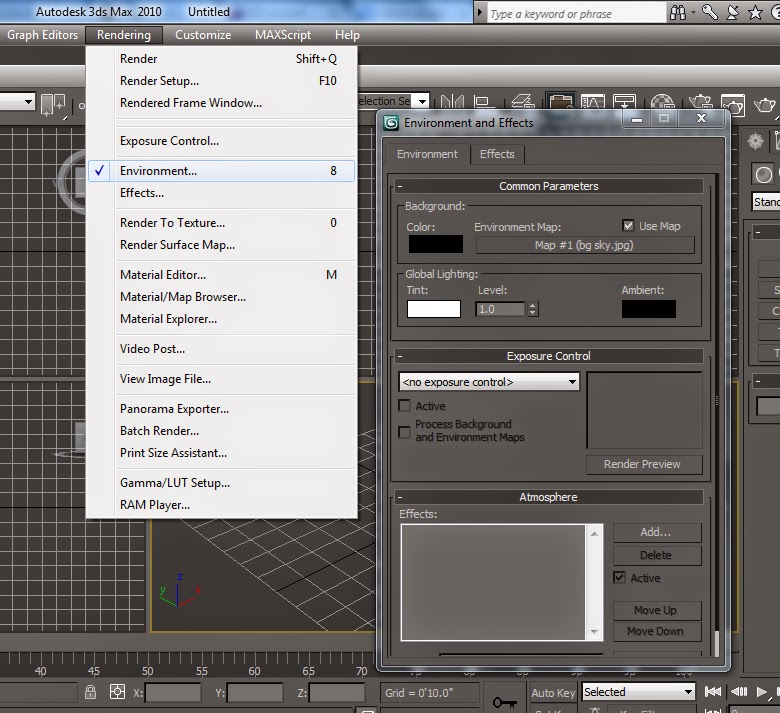Viewport: 780px width, 713px height.
Task: Select the Environment tab
Action: [x=427, y=154]
